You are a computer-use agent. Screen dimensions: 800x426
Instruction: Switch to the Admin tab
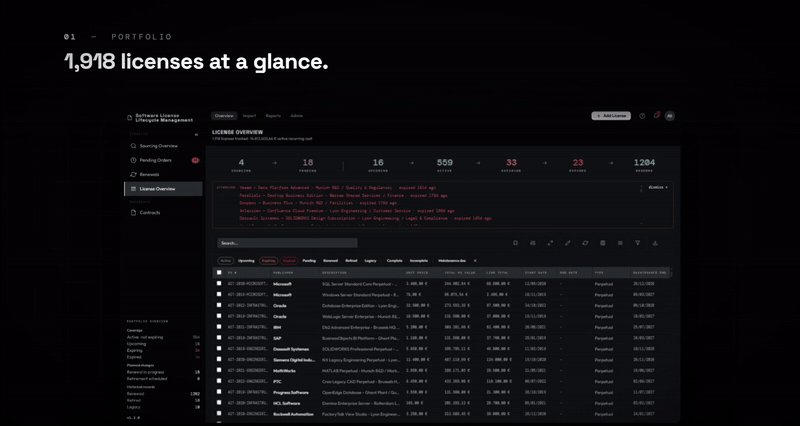point(296,116)
